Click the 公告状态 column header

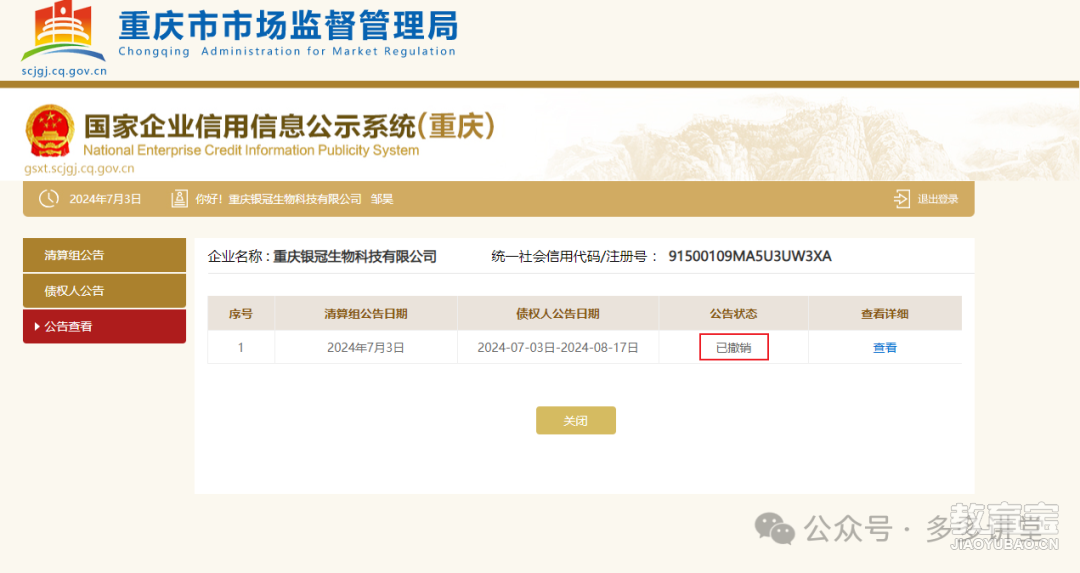point(734,314)
